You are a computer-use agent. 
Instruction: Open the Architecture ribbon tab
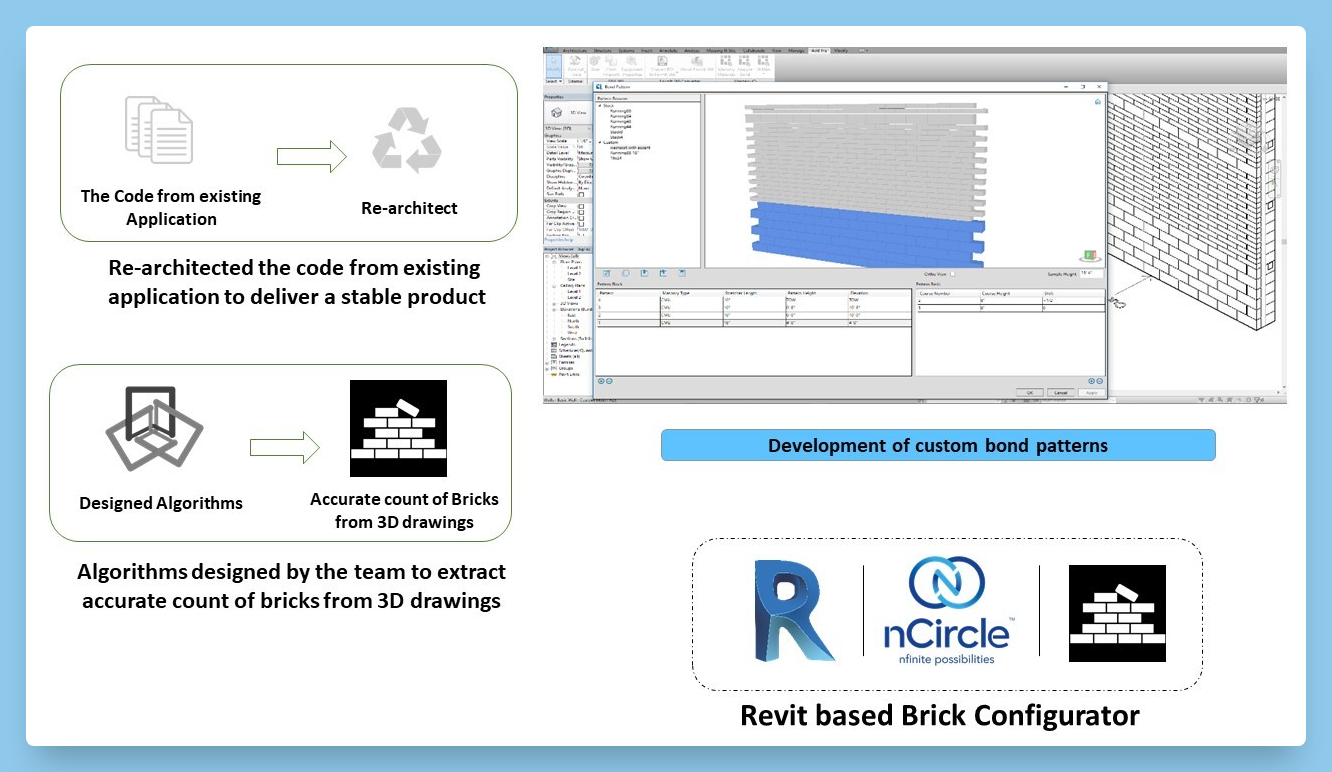pyautogui.click(x=576, y=49)
